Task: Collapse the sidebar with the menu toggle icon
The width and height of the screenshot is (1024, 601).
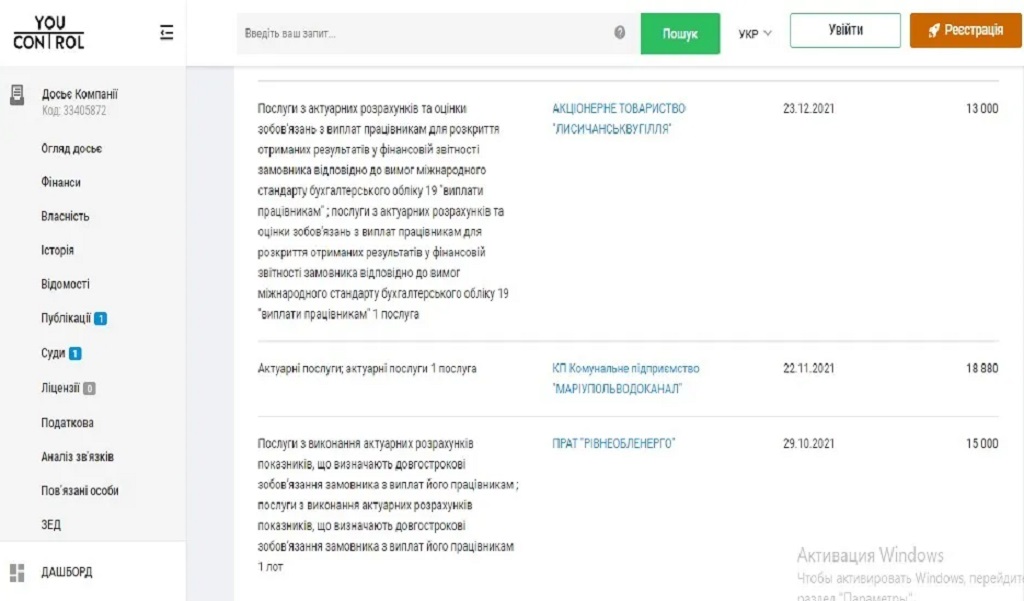Action: click(x=167, y=33)
